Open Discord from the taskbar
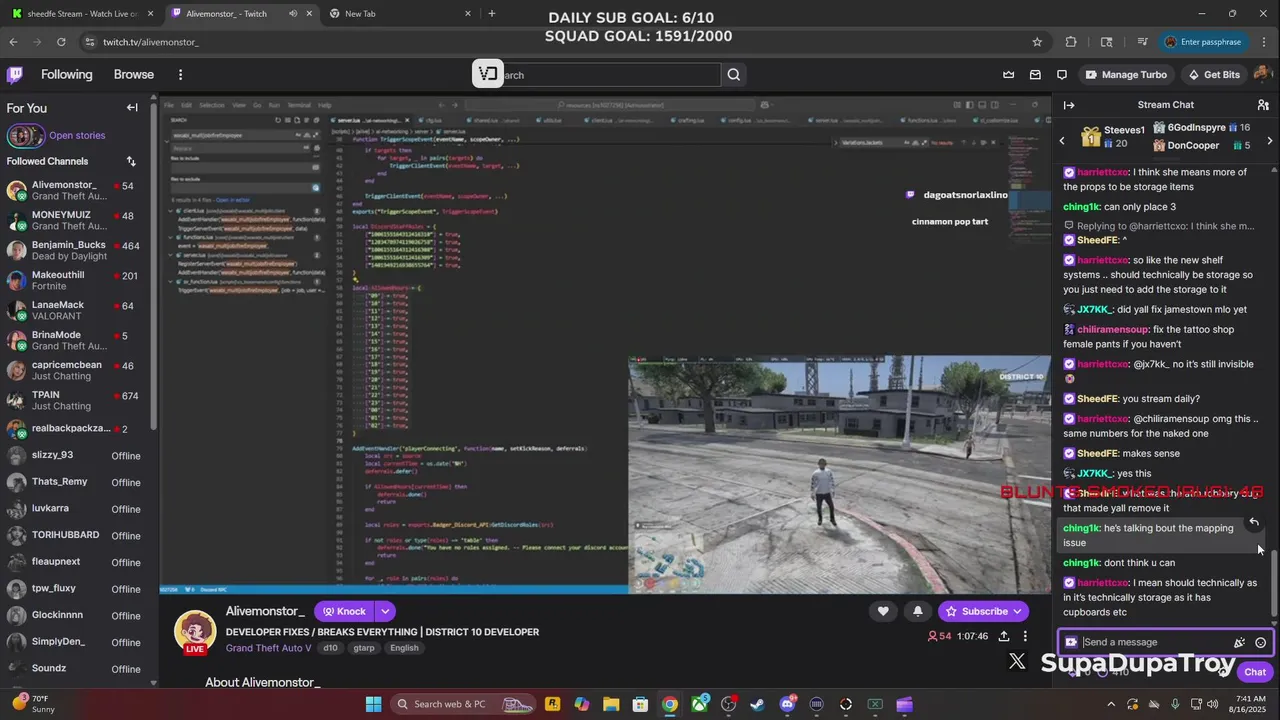1280x720 pixels. tap(787, 704)
